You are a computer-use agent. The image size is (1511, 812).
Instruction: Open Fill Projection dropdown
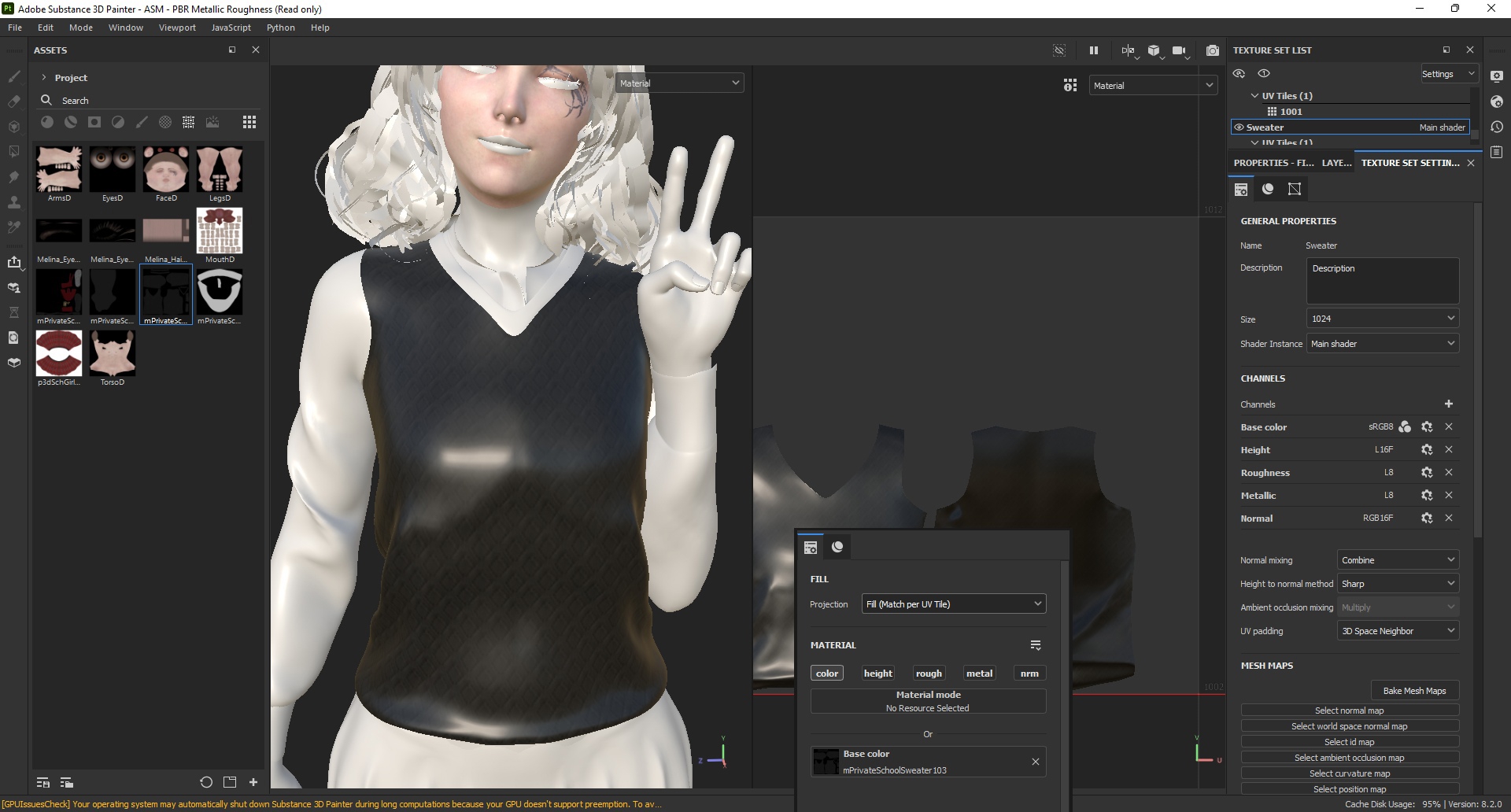(x=954, y=604)
